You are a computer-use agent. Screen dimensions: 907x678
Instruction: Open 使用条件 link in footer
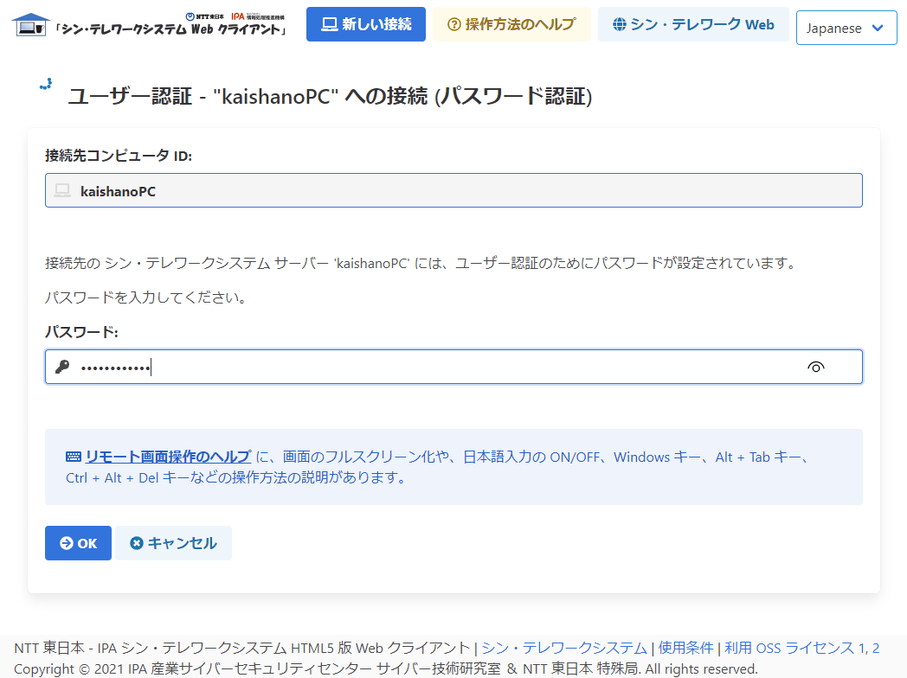pyautogui.click(x=685, y=647)
